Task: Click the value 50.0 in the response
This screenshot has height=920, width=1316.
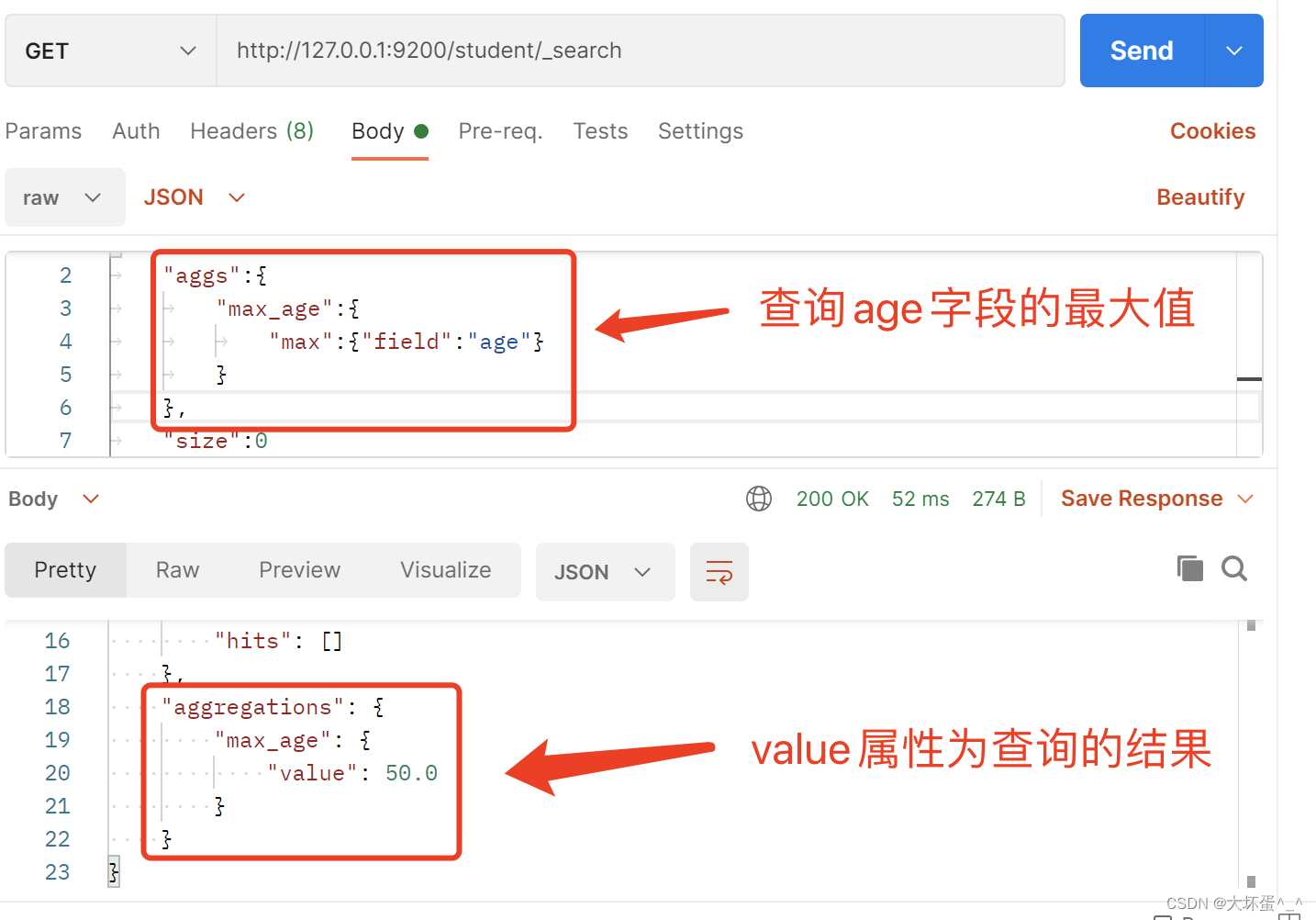Action: tap(411, 773)
